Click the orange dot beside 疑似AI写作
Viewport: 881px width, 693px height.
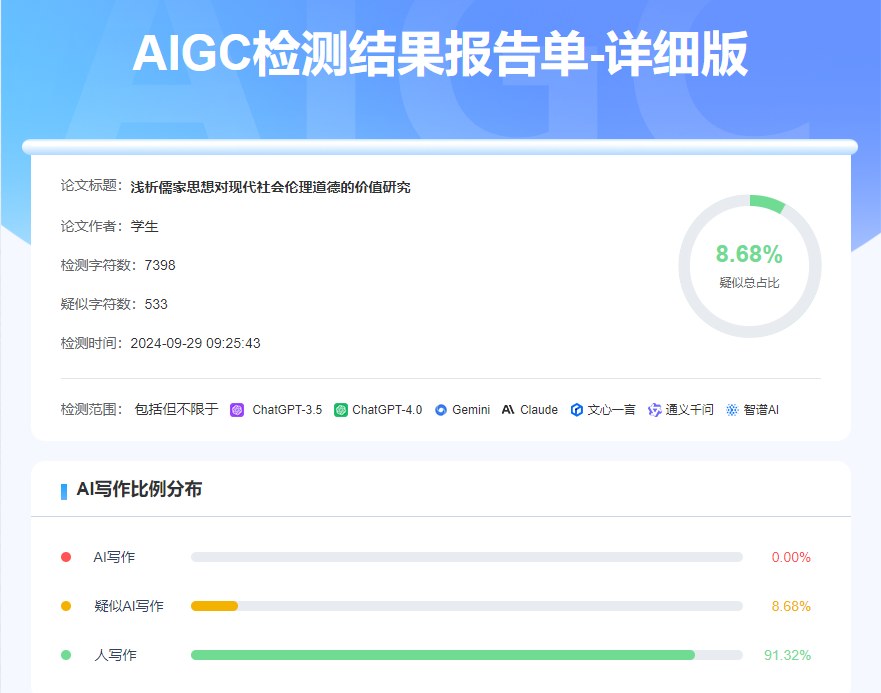(66, 606)
